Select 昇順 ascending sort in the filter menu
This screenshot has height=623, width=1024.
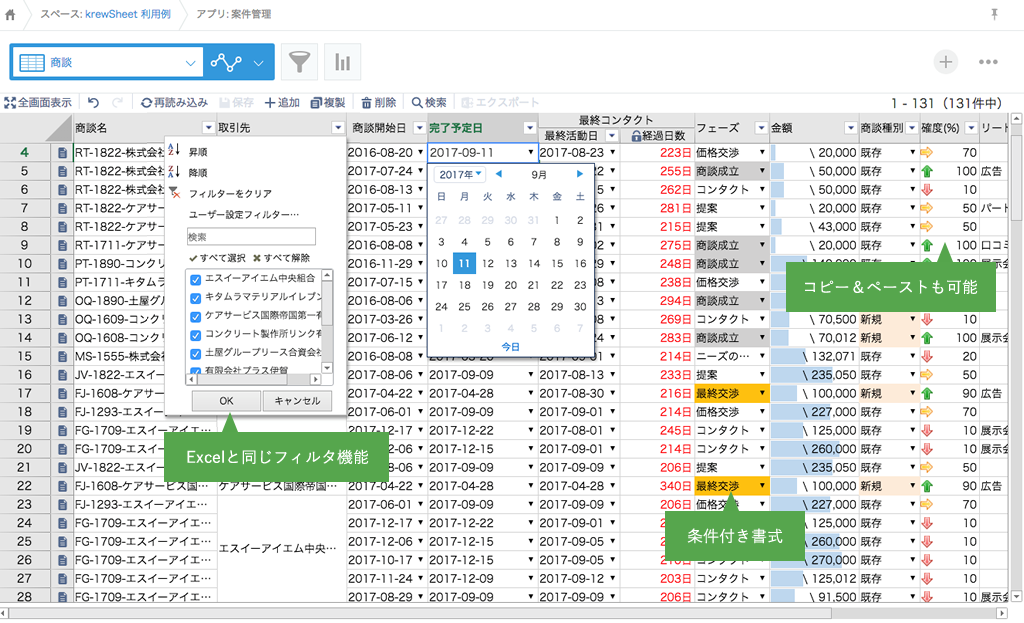coord(198,152)
